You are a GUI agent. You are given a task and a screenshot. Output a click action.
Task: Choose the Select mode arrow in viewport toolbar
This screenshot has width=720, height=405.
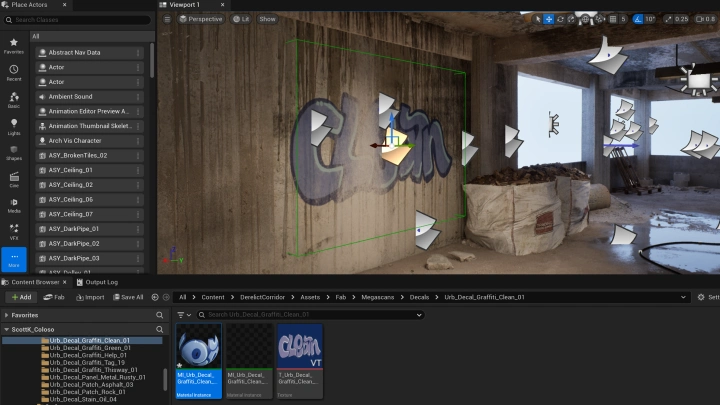[538, 19]
